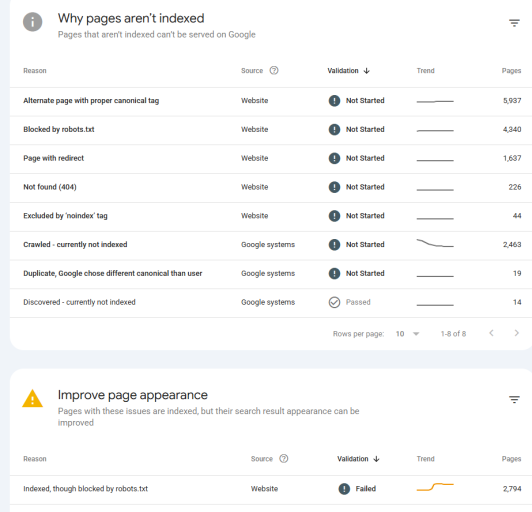Image resolution: width=532 pixels, height=512 pixels.
Task: Open Discovered - currently not indexed reason
Action: [x=79, y=302]
